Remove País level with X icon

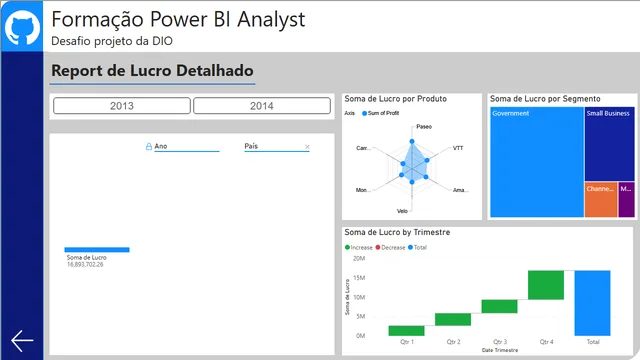point(307,147)
